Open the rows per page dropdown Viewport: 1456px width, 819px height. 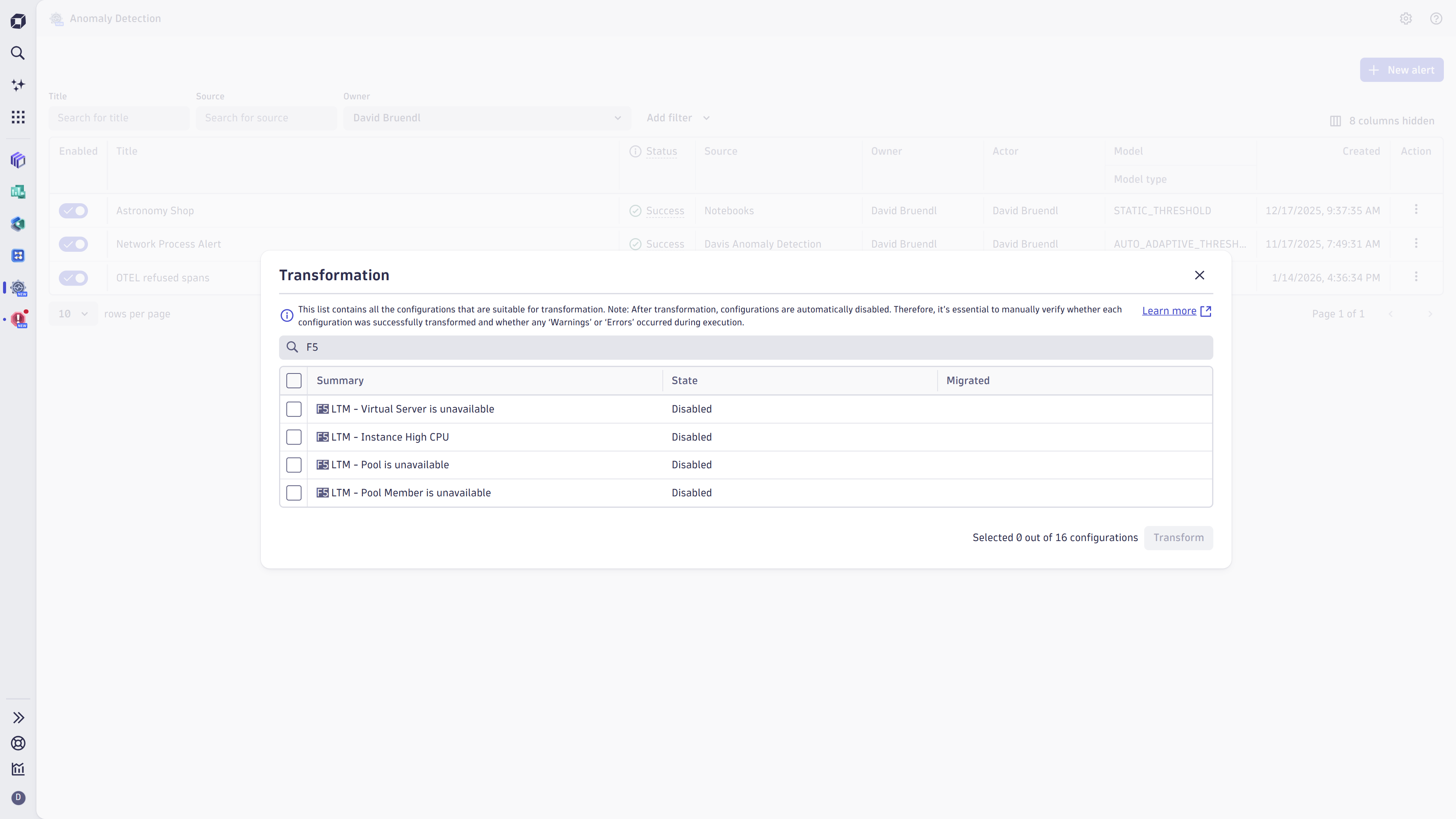[x=73, y=314]
